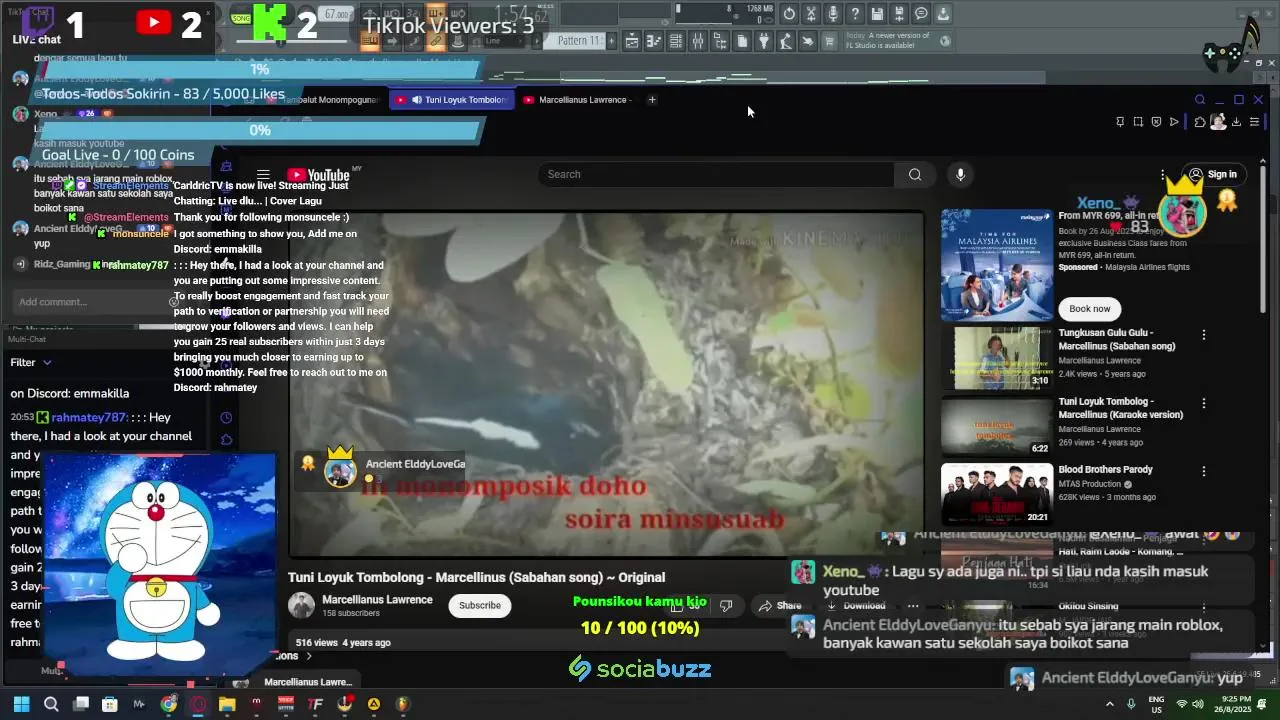Show hidden system tray icons chevron

click(x=1109, y=704)
